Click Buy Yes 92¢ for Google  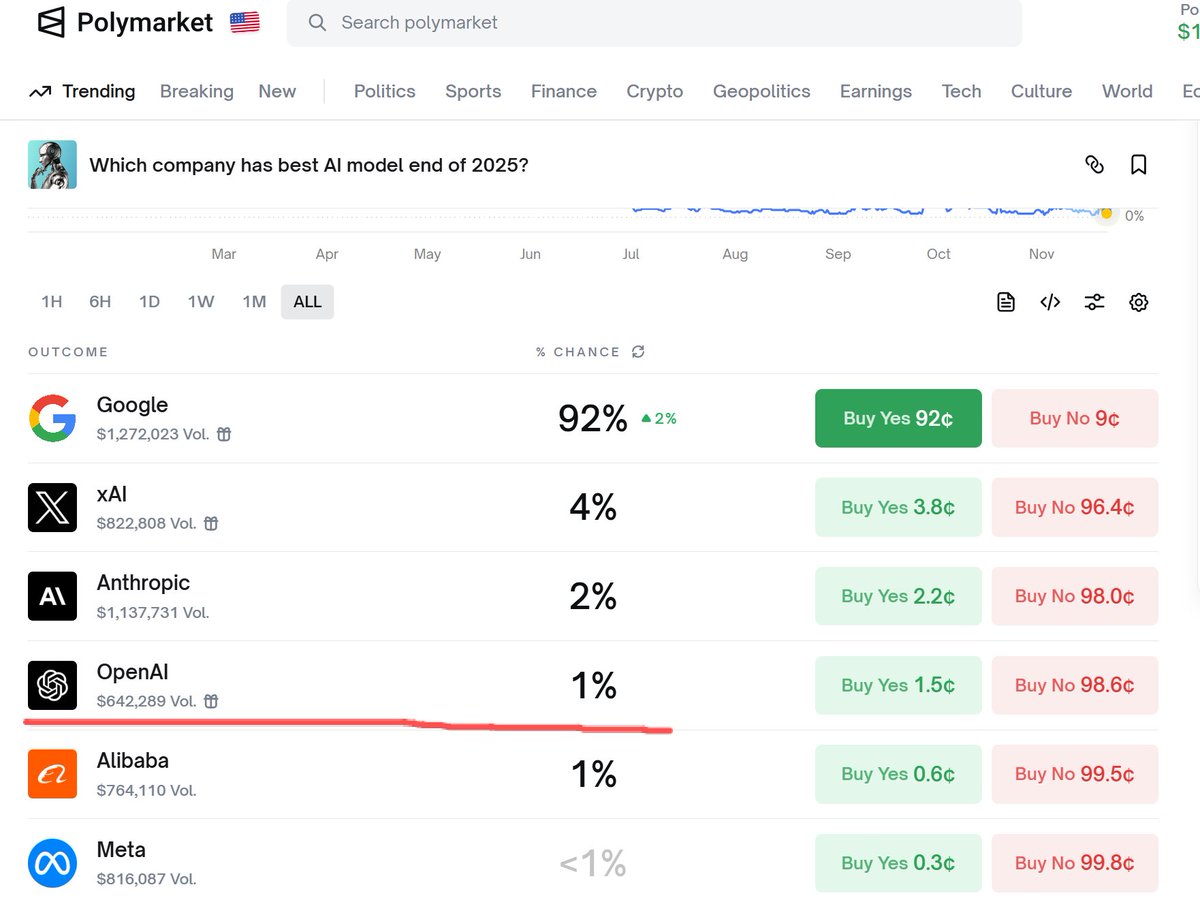(899, 418)
